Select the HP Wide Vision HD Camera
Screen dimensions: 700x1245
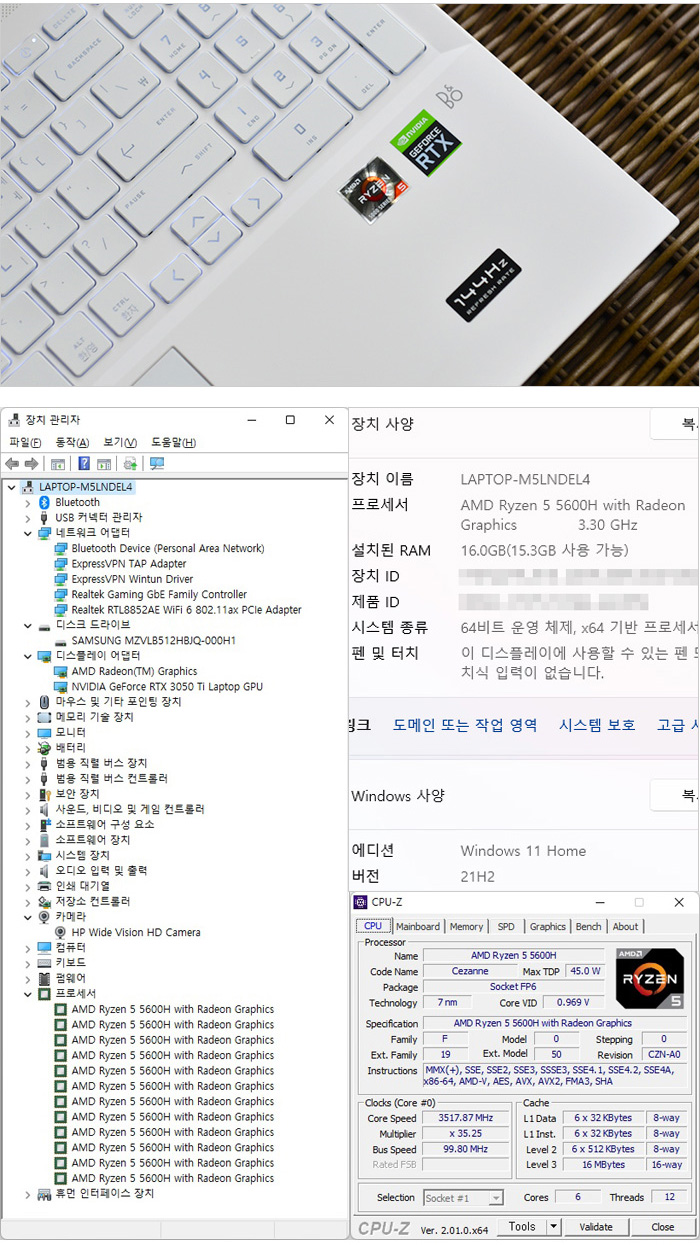pyautogui.click(x=135, y=932)
